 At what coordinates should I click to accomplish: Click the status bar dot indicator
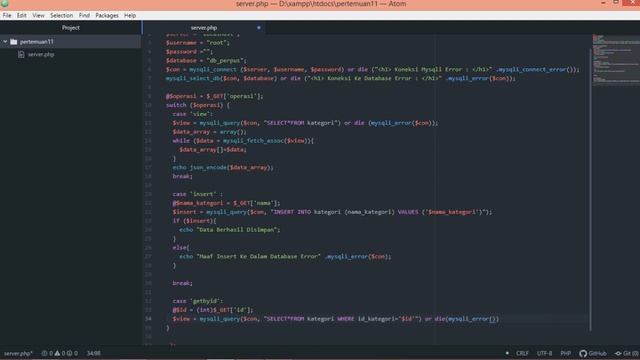pyautogui.click(x=507, y=353)
